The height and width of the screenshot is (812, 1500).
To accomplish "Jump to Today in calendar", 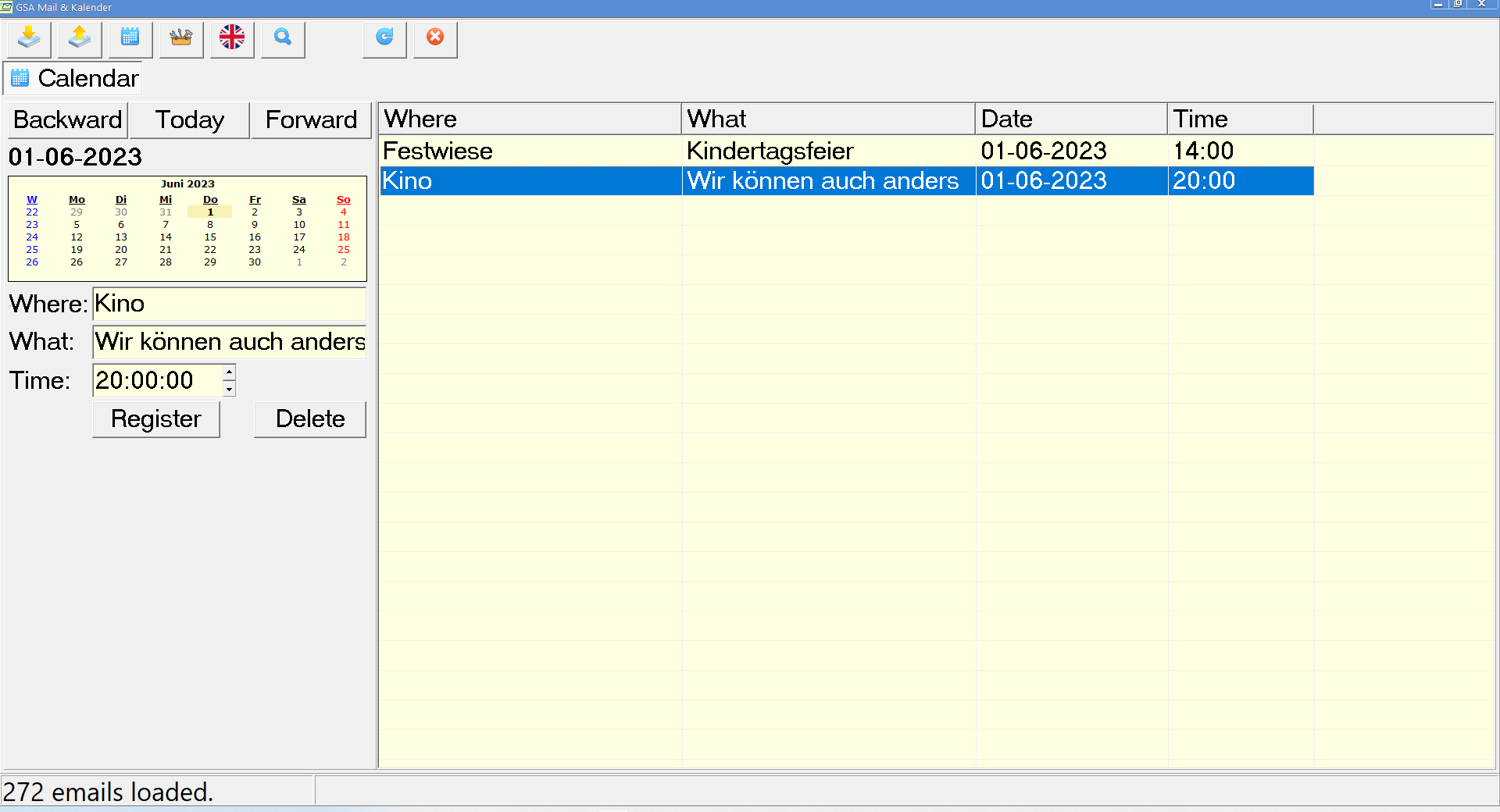I will [189, 120].
